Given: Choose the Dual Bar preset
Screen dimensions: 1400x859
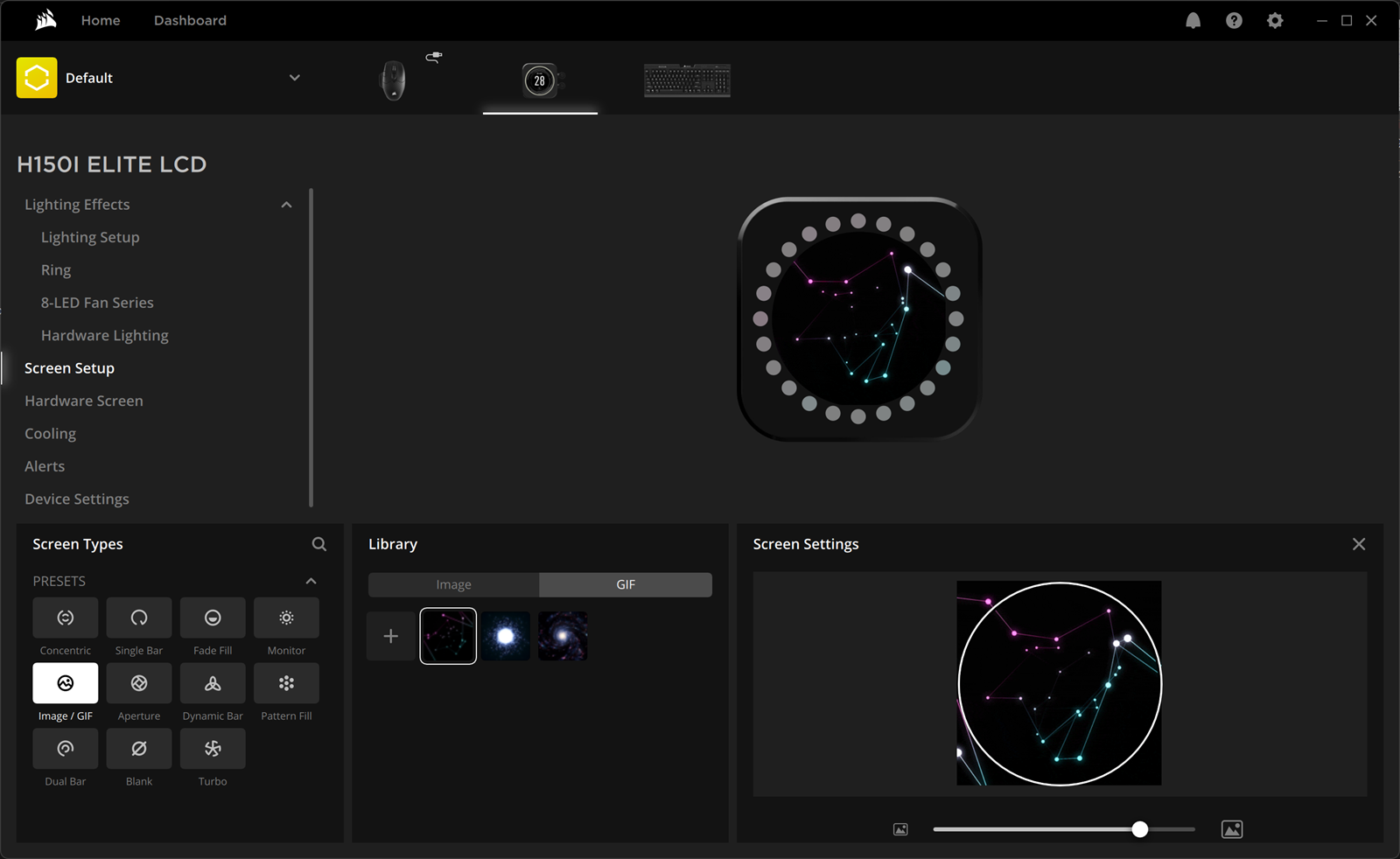Looking at the screenshot, I should (66, 749).
